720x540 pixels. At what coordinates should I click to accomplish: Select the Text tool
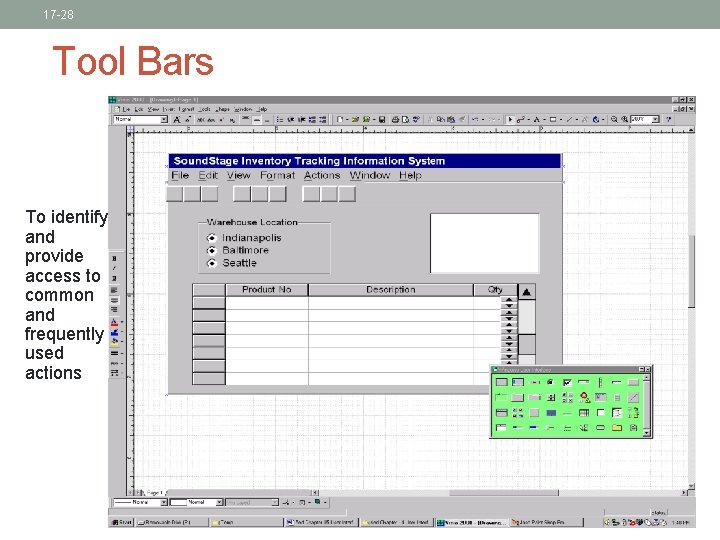536,119
